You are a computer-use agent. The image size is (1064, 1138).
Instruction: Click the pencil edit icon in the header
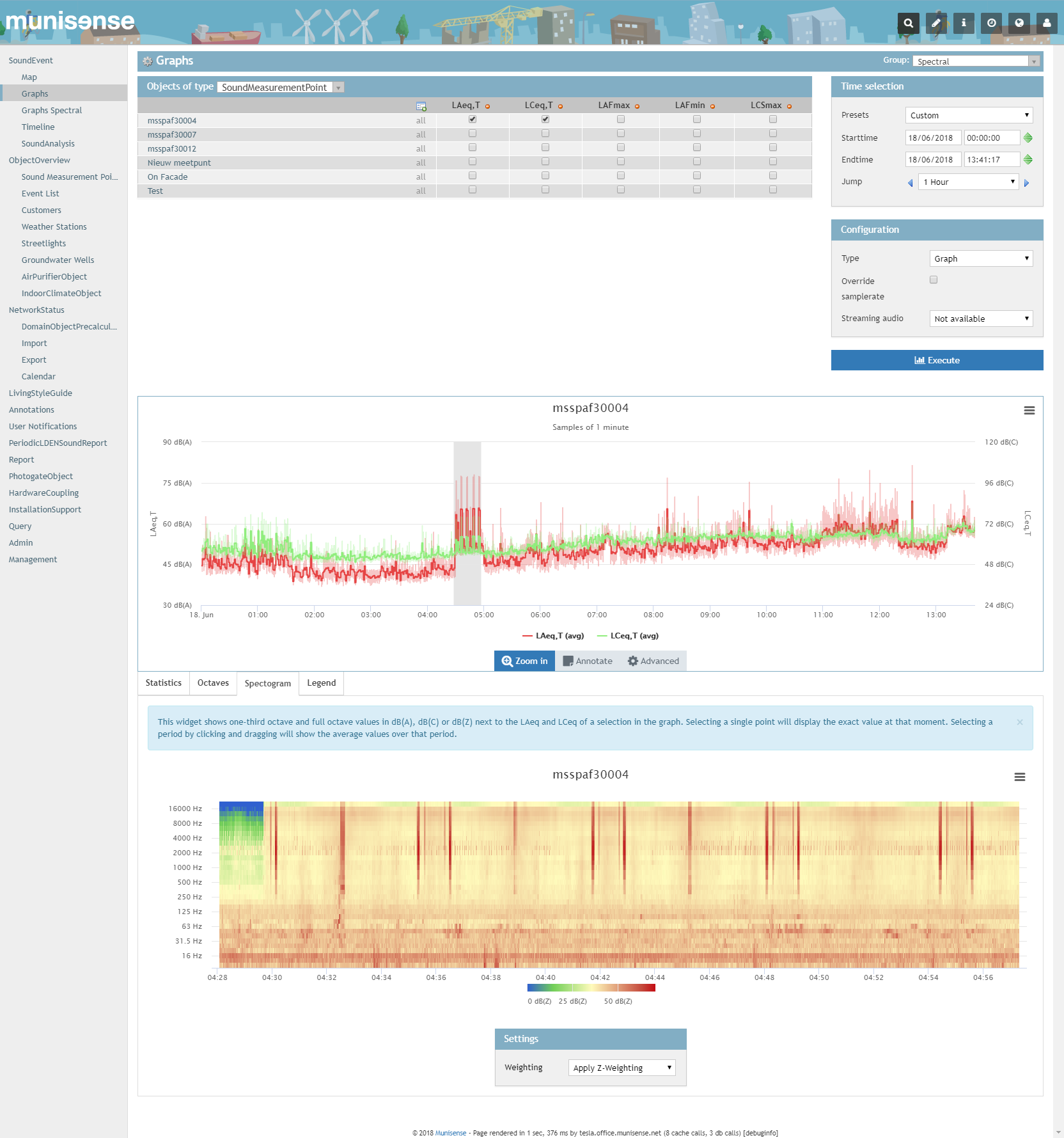coord(935,23)
